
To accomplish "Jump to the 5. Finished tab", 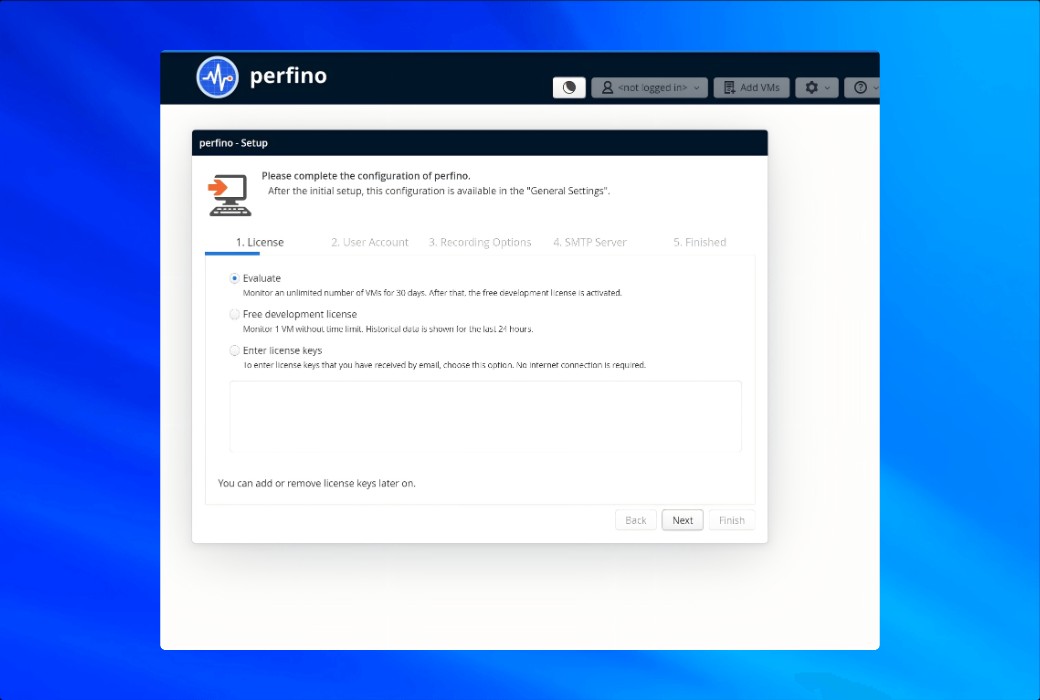I will tap(700, 242).
